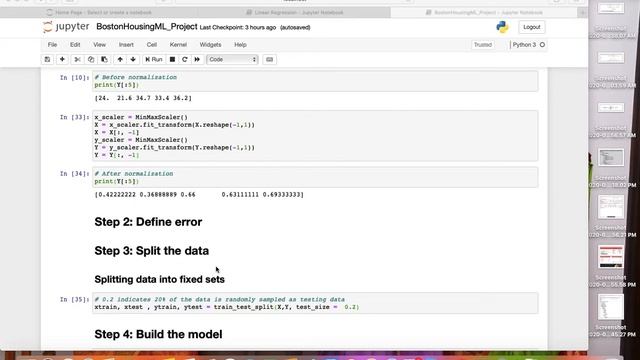Click output [24. 21.6 34.7 33.4 36.2]
The width and height of the screenshot is (640, 360).
pos(143,98)
